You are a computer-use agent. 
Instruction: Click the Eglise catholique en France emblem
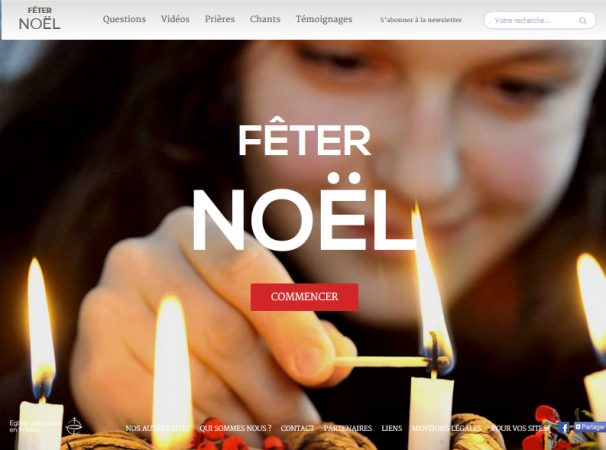(x=73, y=426)
